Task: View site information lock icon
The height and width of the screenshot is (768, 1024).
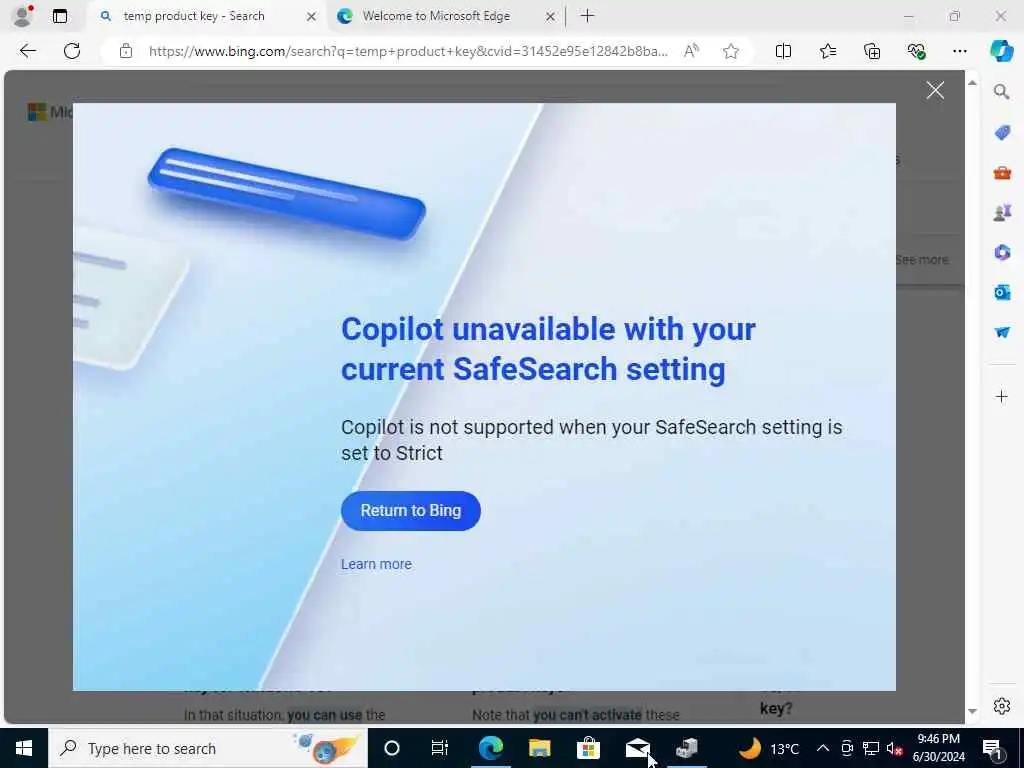Action: 126,51
